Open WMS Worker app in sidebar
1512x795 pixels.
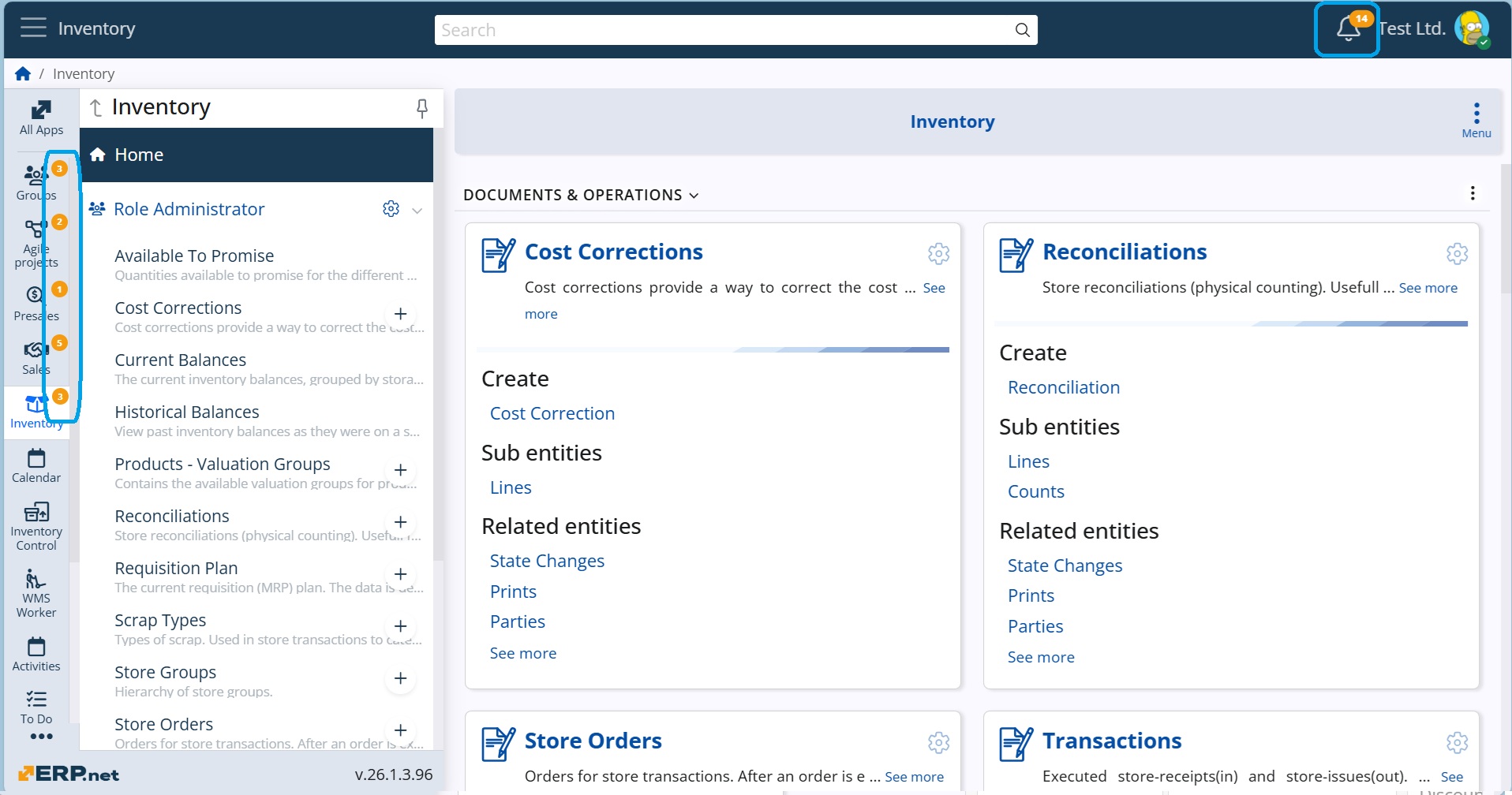(x=36, y=593)
